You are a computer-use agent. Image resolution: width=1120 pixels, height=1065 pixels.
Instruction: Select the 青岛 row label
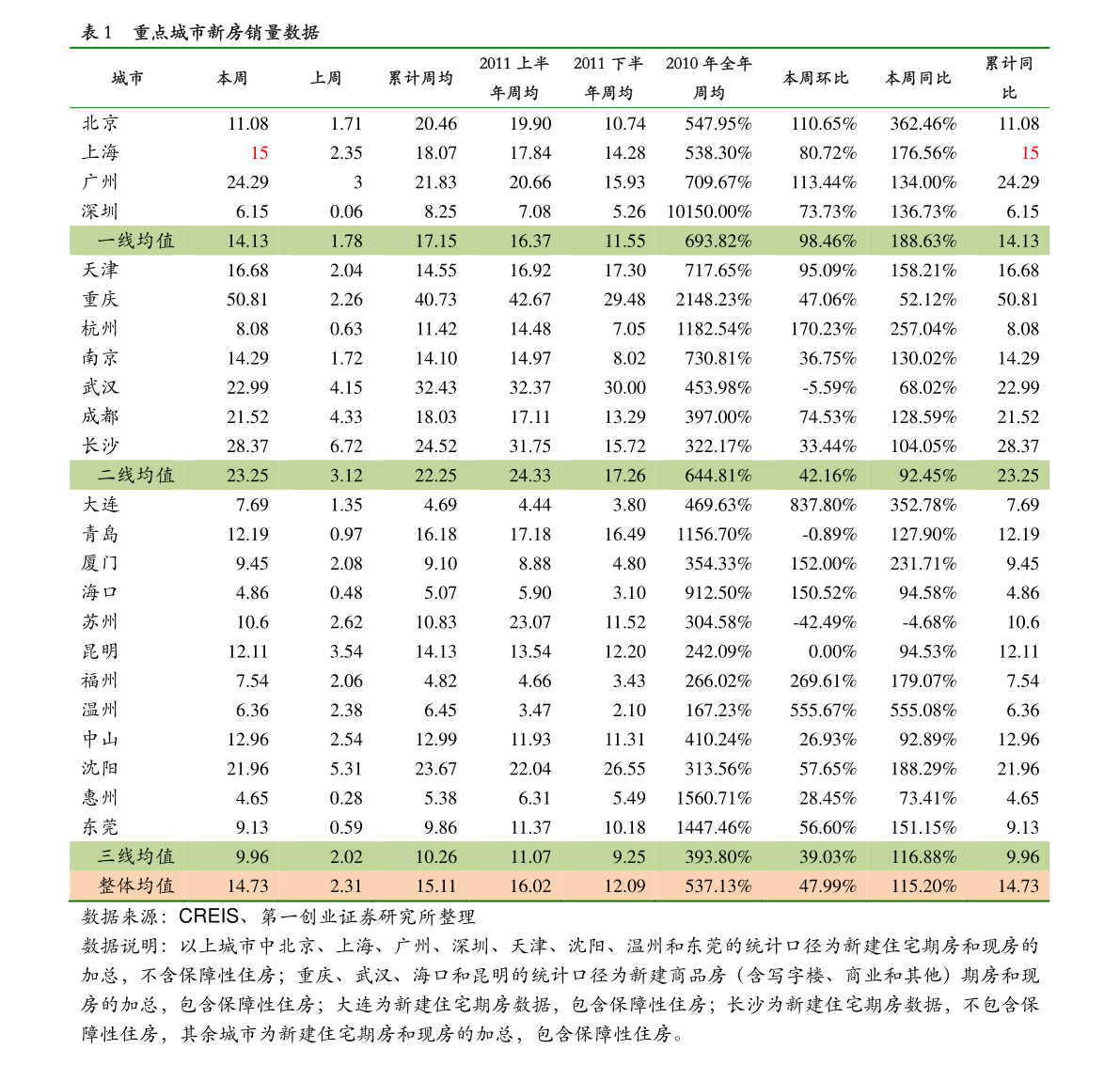(x=100, y=534)
